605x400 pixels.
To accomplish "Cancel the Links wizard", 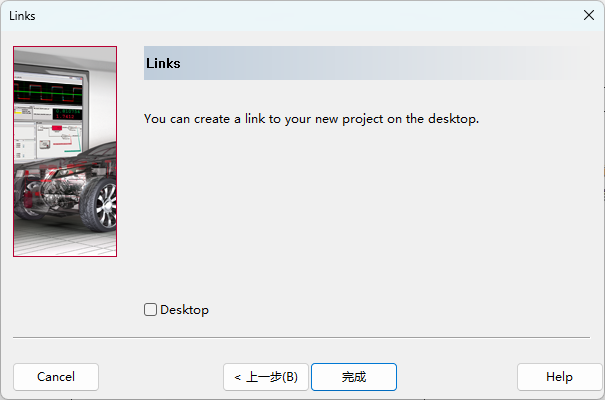I will click(x=56, y=377).
